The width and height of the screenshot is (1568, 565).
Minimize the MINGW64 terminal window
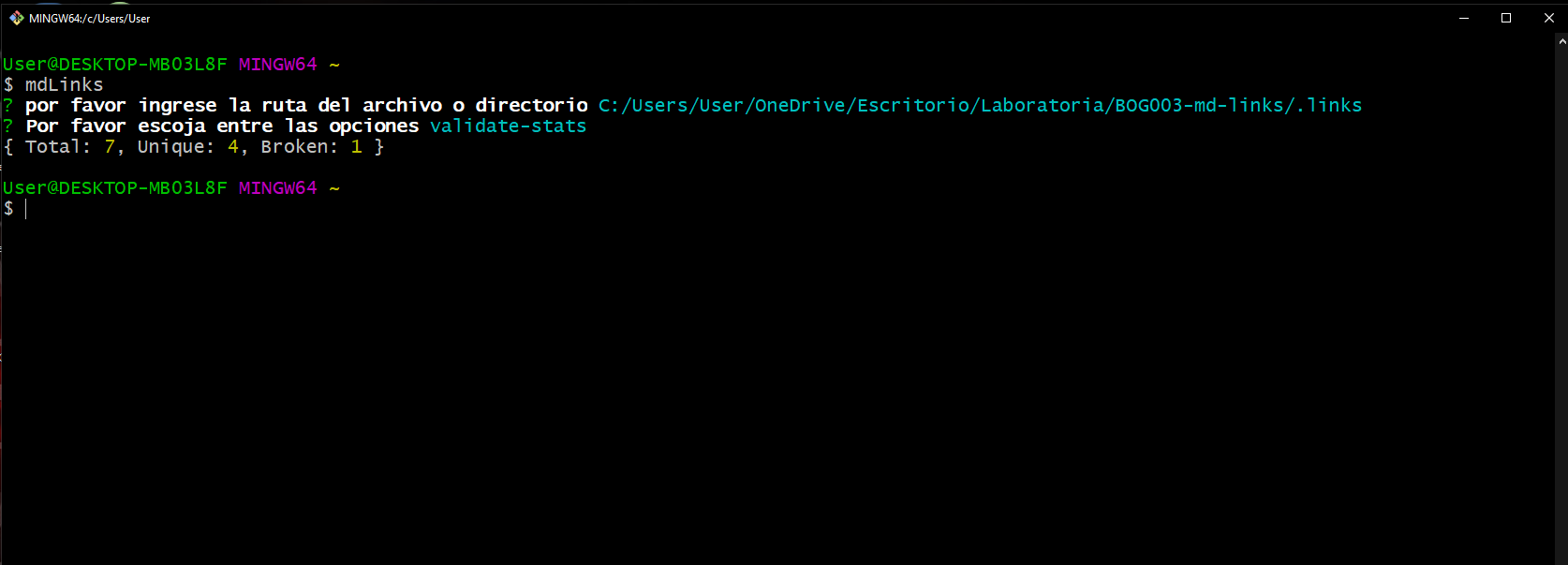point(1464,18)
